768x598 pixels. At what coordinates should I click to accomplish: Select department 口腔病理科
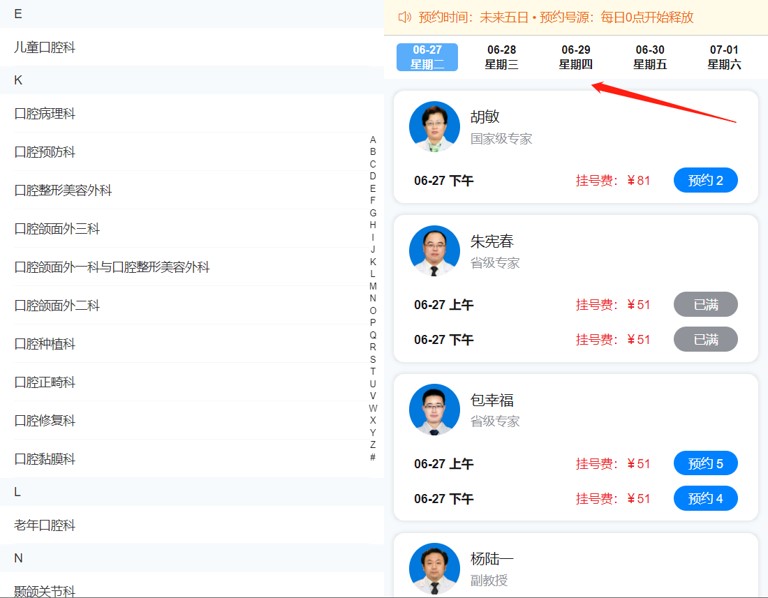coord(192,114)
